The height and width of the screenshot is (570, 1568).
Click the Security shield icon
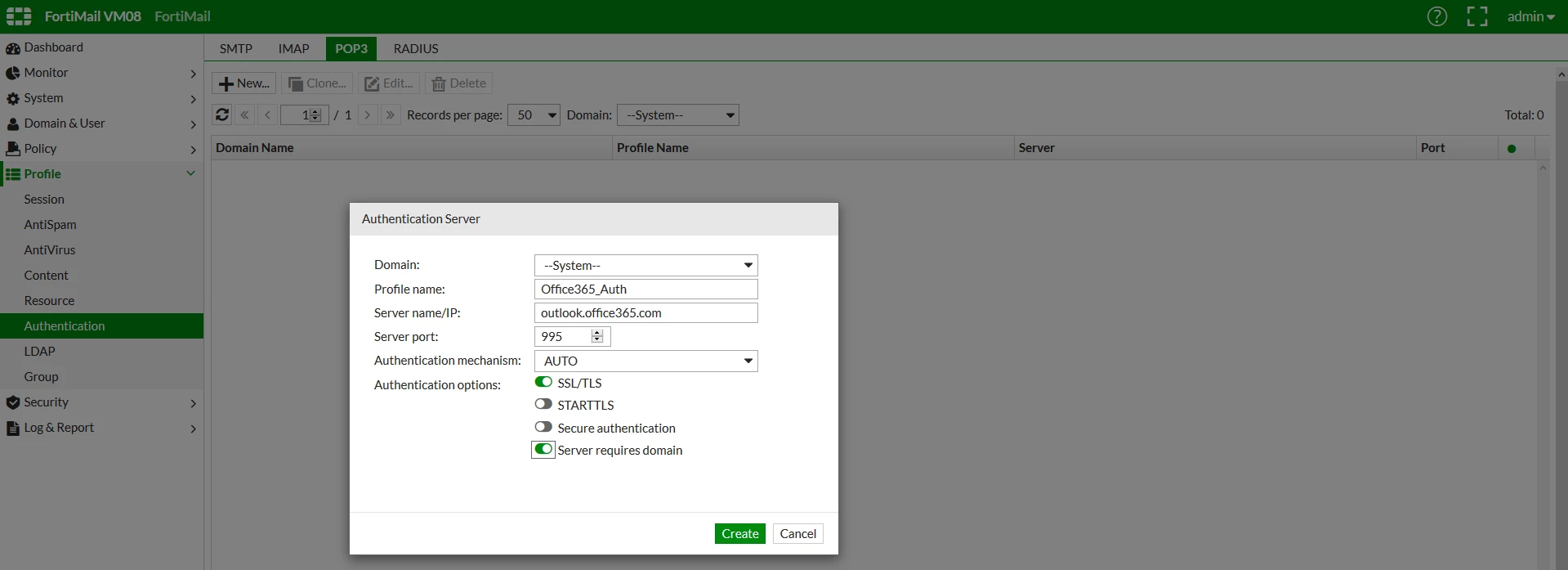coord(12,402)
